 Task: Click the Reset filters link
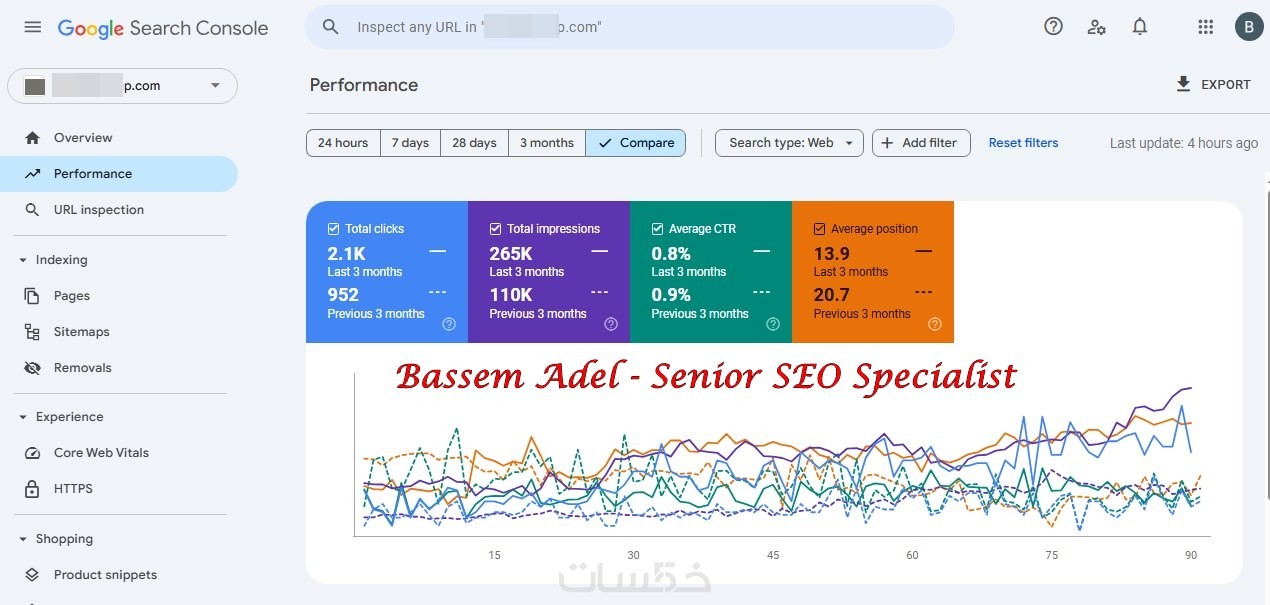point(1023,143)
